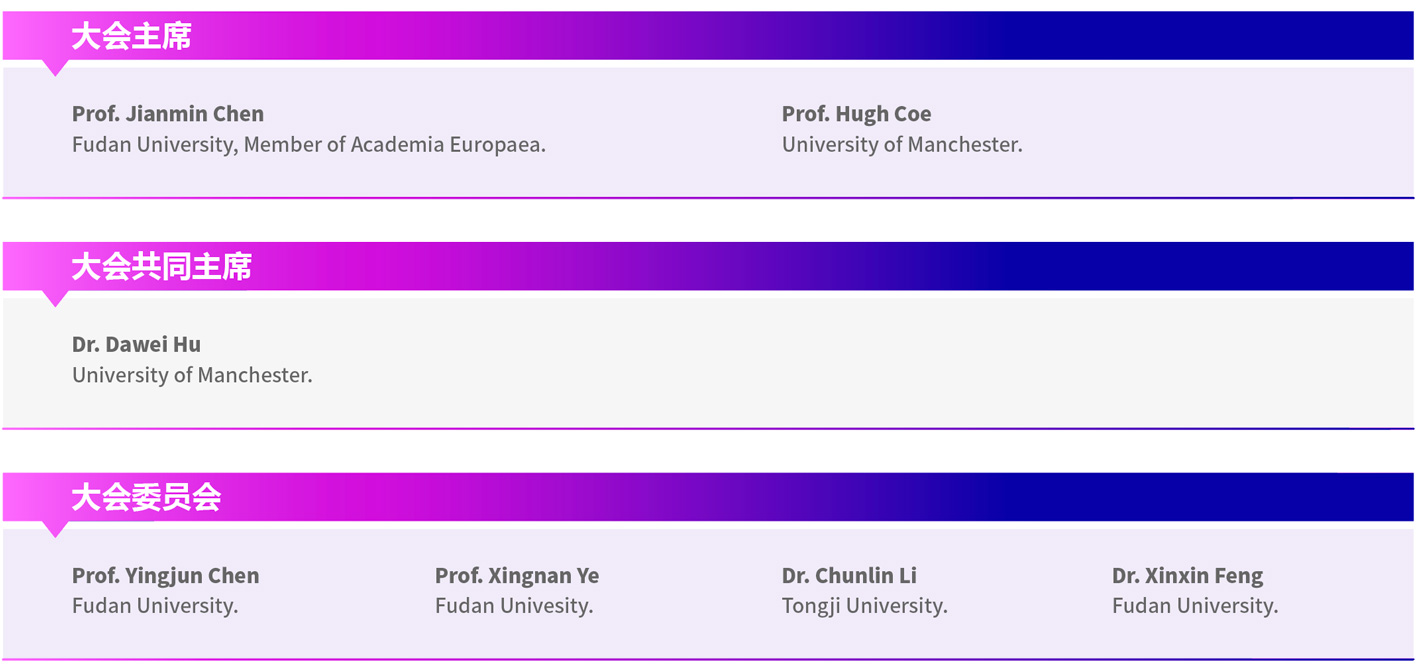Click the Tongji University affiliation text
Image resolution: width=1417 pixels, height=669 pixels.
coord(864,606)
